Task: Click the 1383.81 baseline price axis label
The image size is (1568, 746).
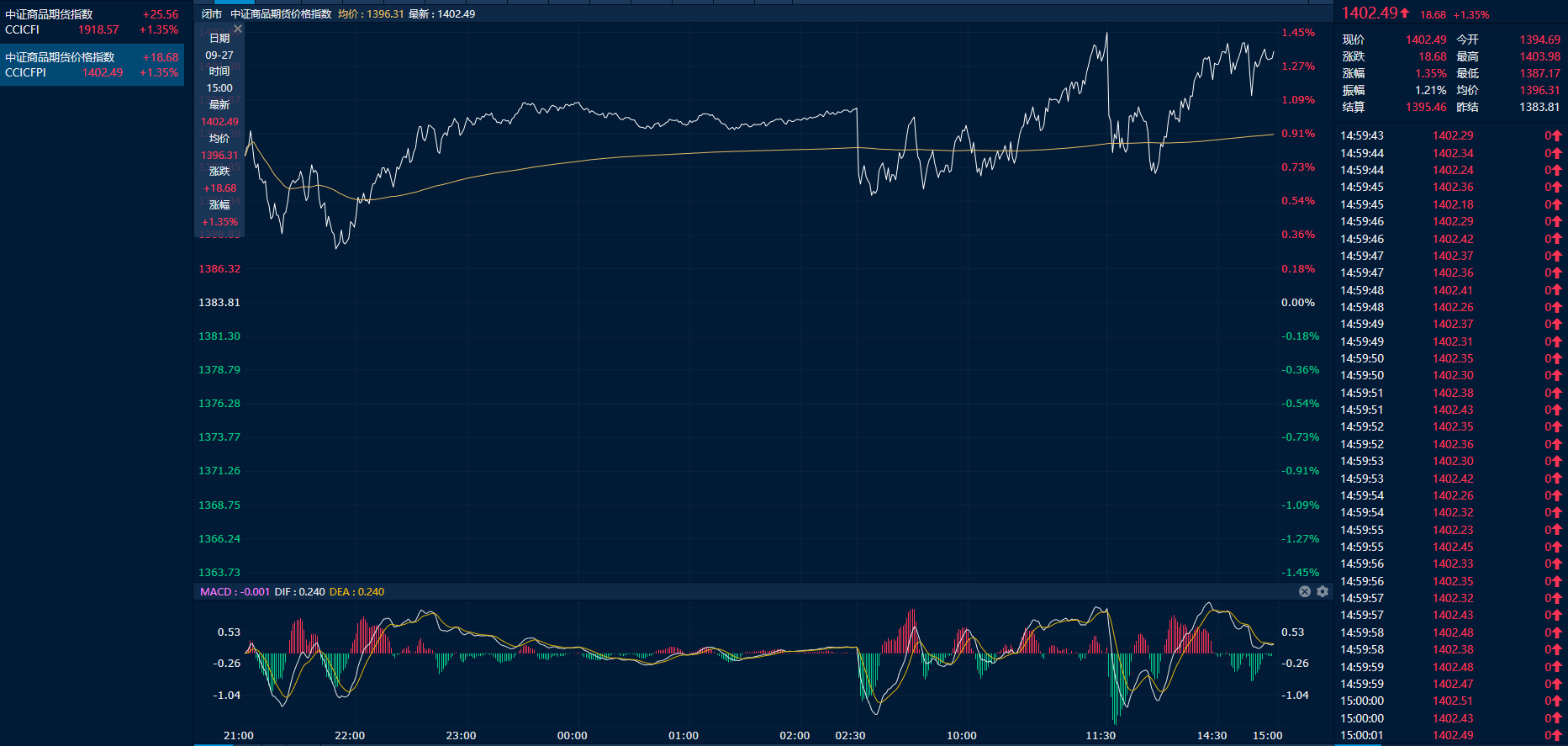Action: pos(219,303)
